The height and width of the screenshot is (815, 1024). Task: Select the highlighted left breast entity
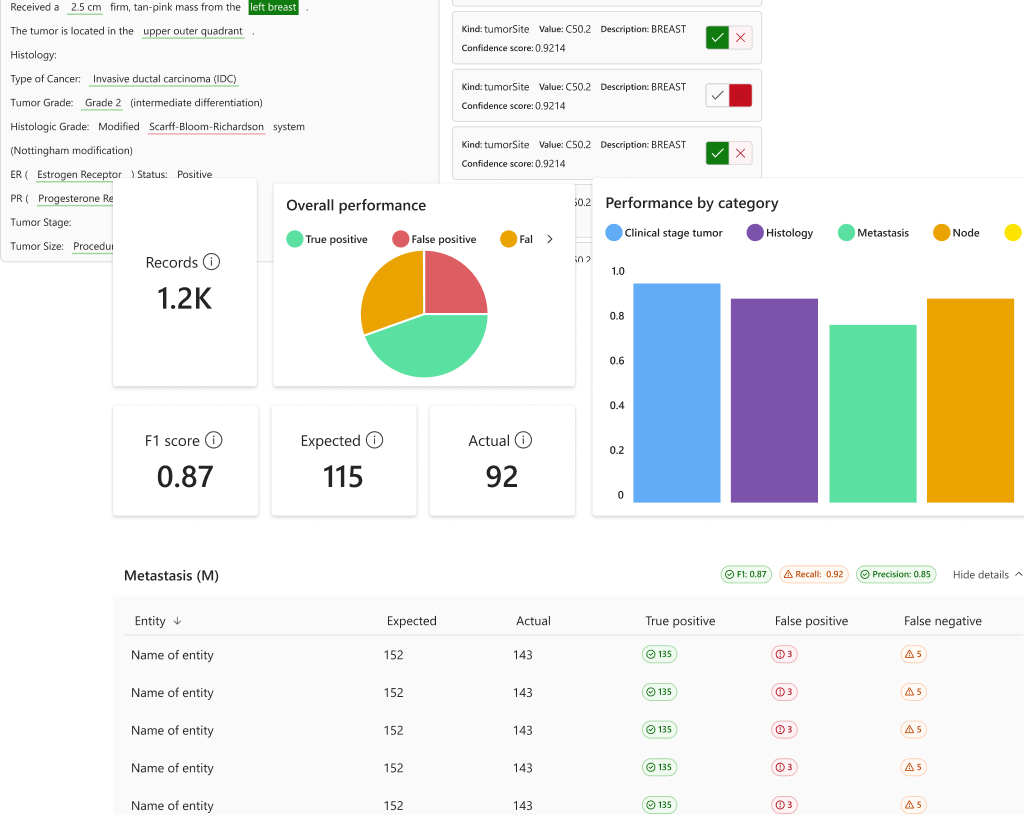tap(274, 7)
